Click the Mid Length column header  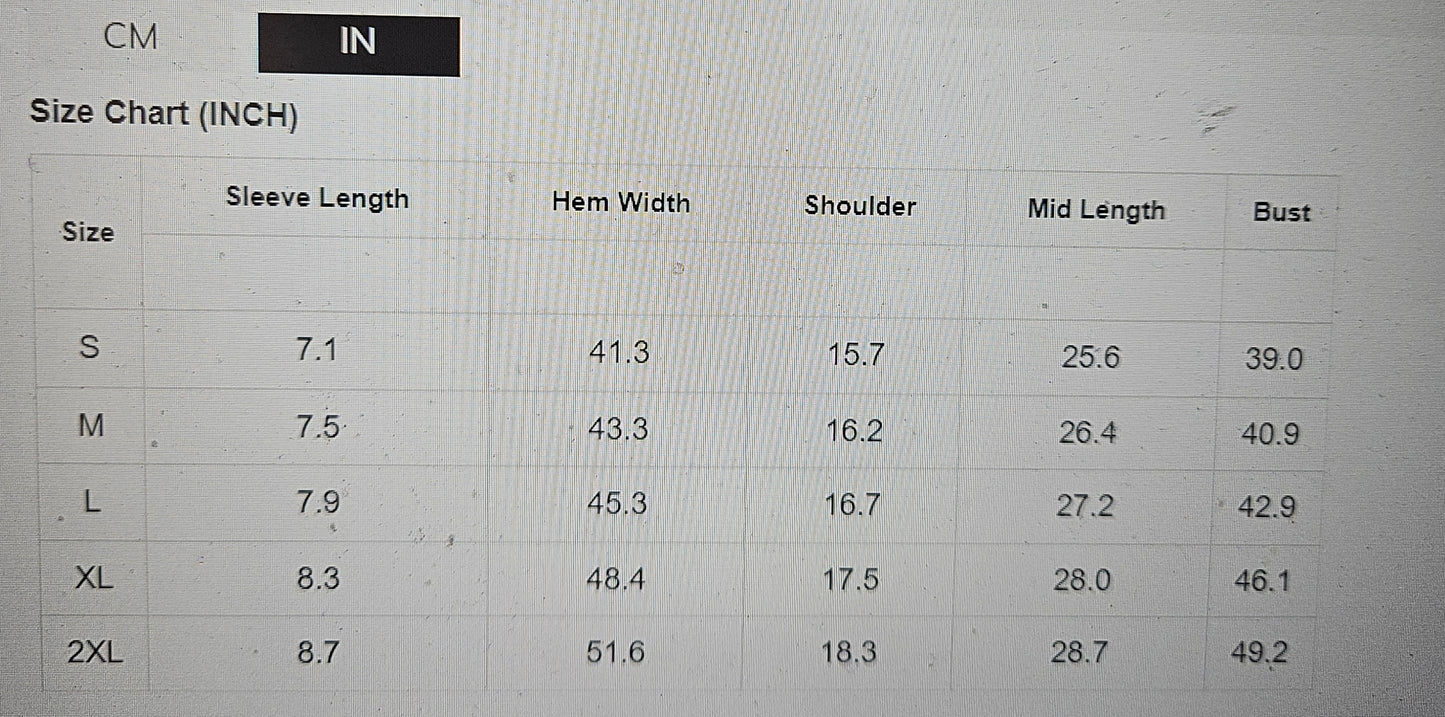click(x=1096, y=210)
